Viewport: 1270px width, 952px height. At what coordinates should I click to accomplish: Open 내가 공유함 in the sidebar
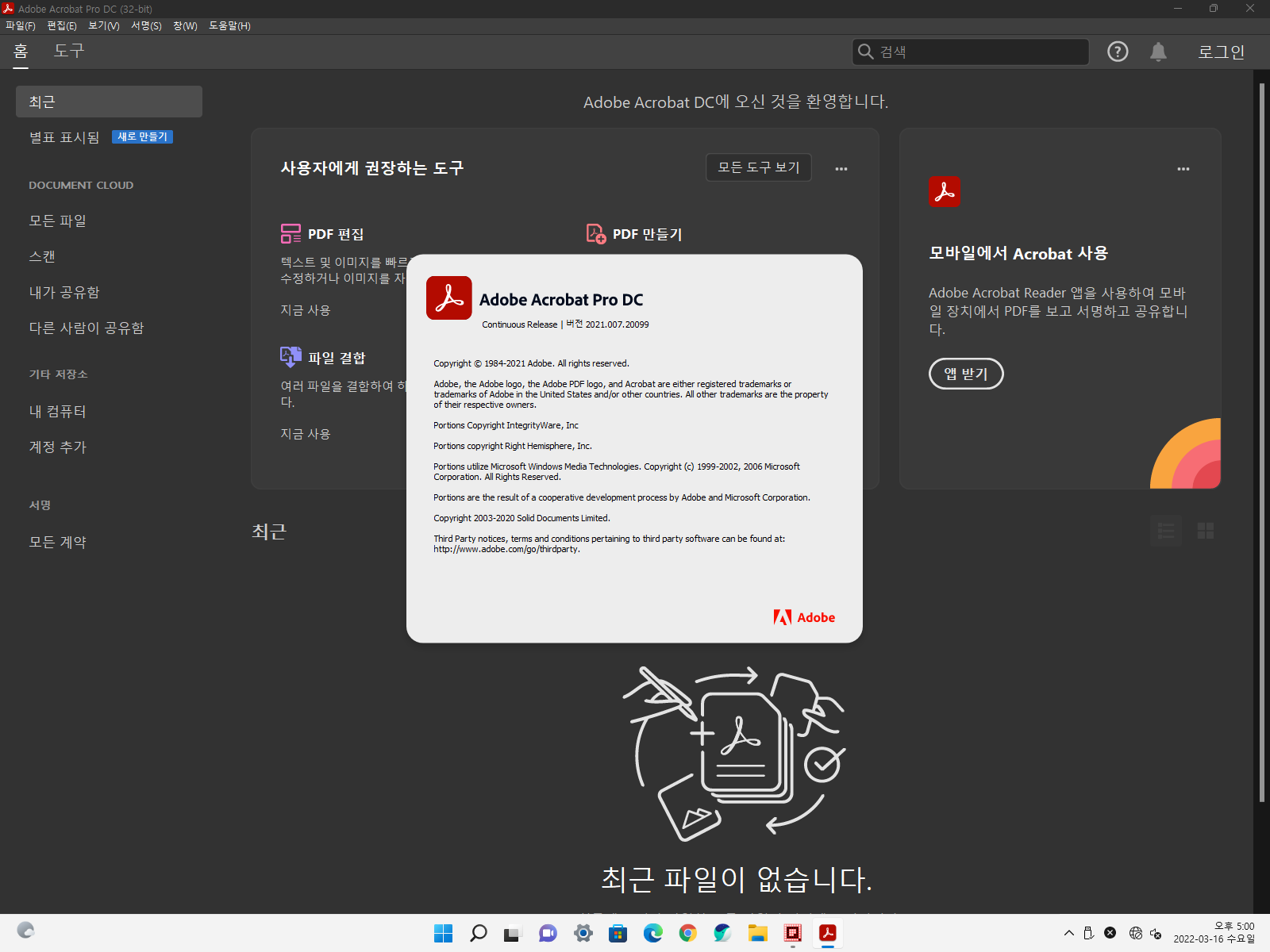coord(64,292)
